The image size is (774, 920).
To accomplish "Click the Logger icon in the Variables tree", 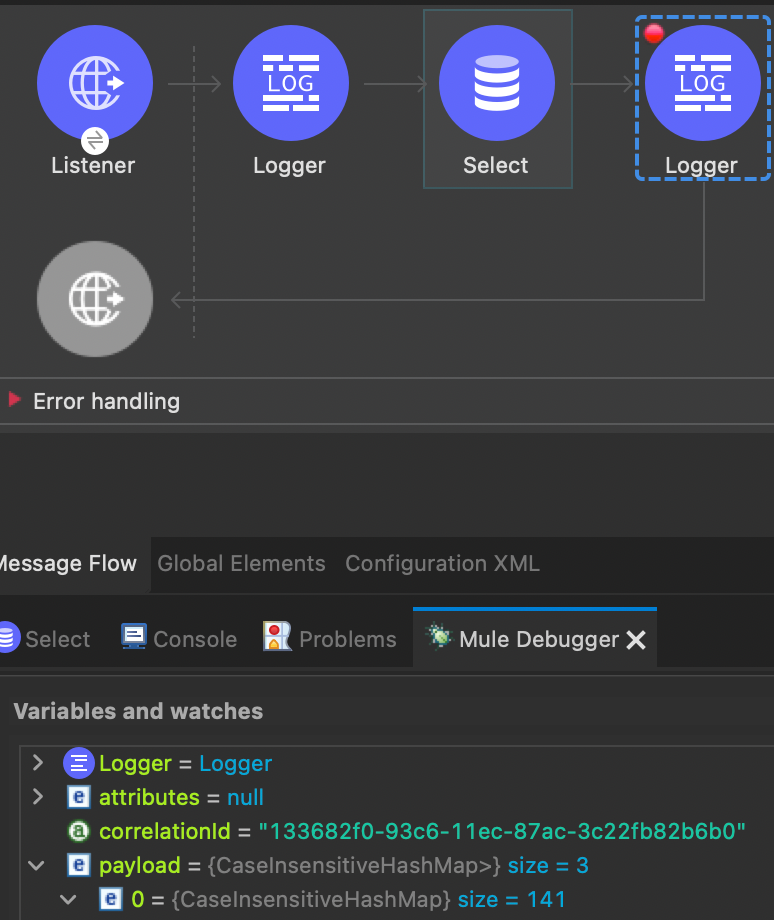I will tap(78, 763).
